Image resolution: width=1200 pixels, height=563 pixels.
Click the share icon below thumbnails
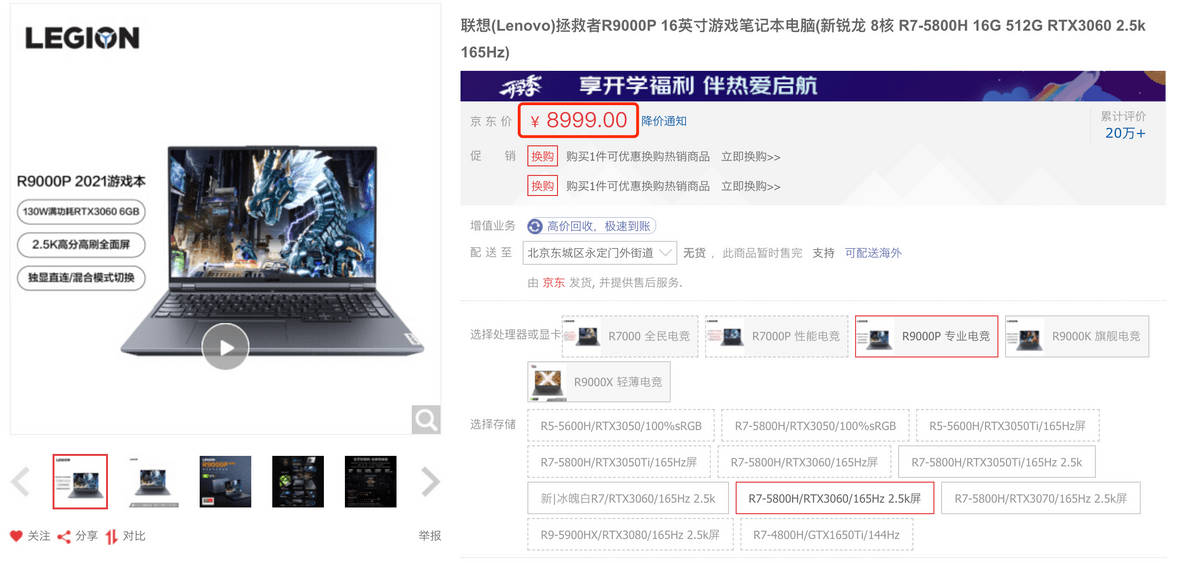click(x=64, y=537)
